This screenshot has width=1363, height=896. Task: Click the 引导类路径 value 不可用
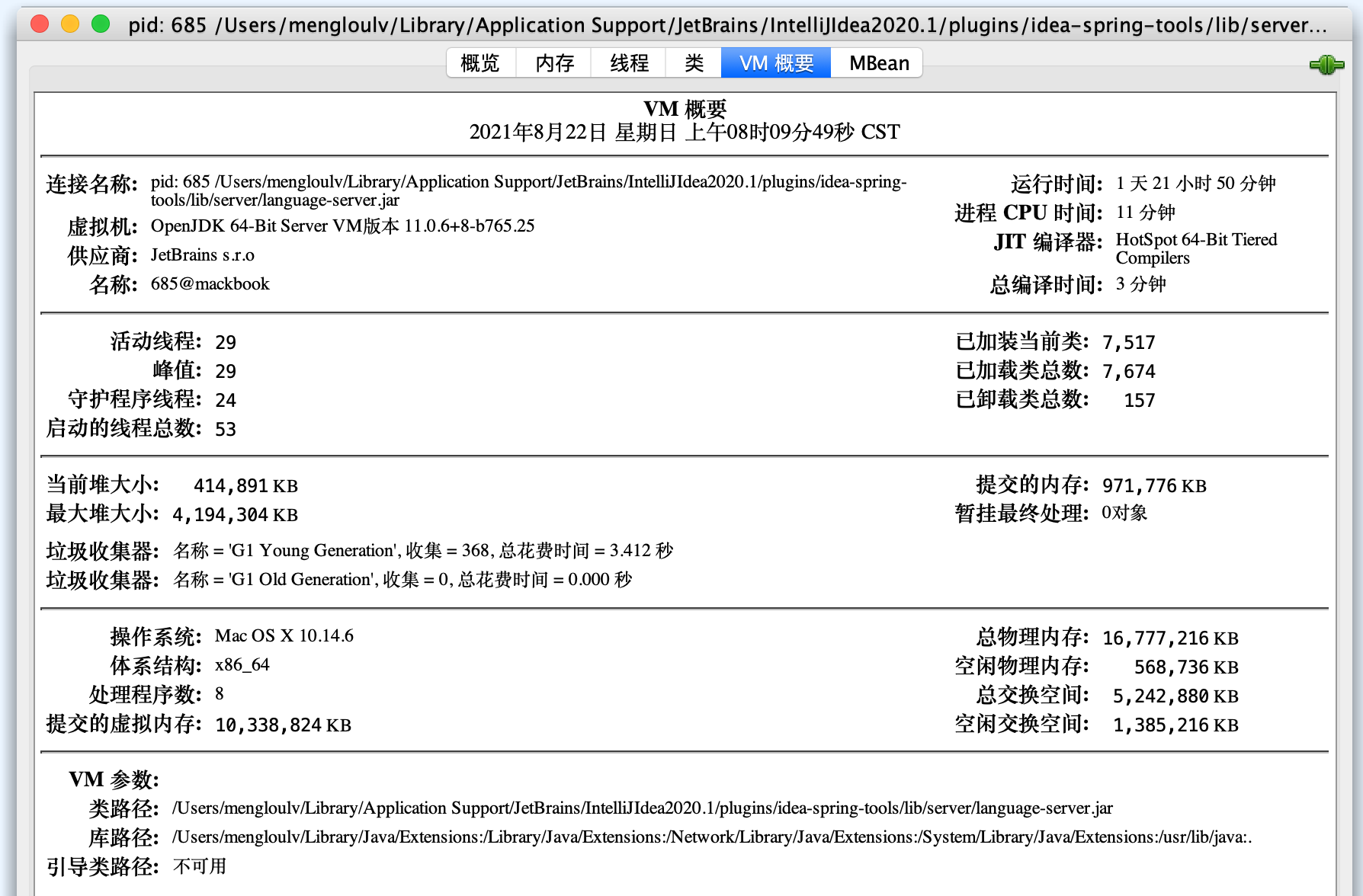coord(200,866)
